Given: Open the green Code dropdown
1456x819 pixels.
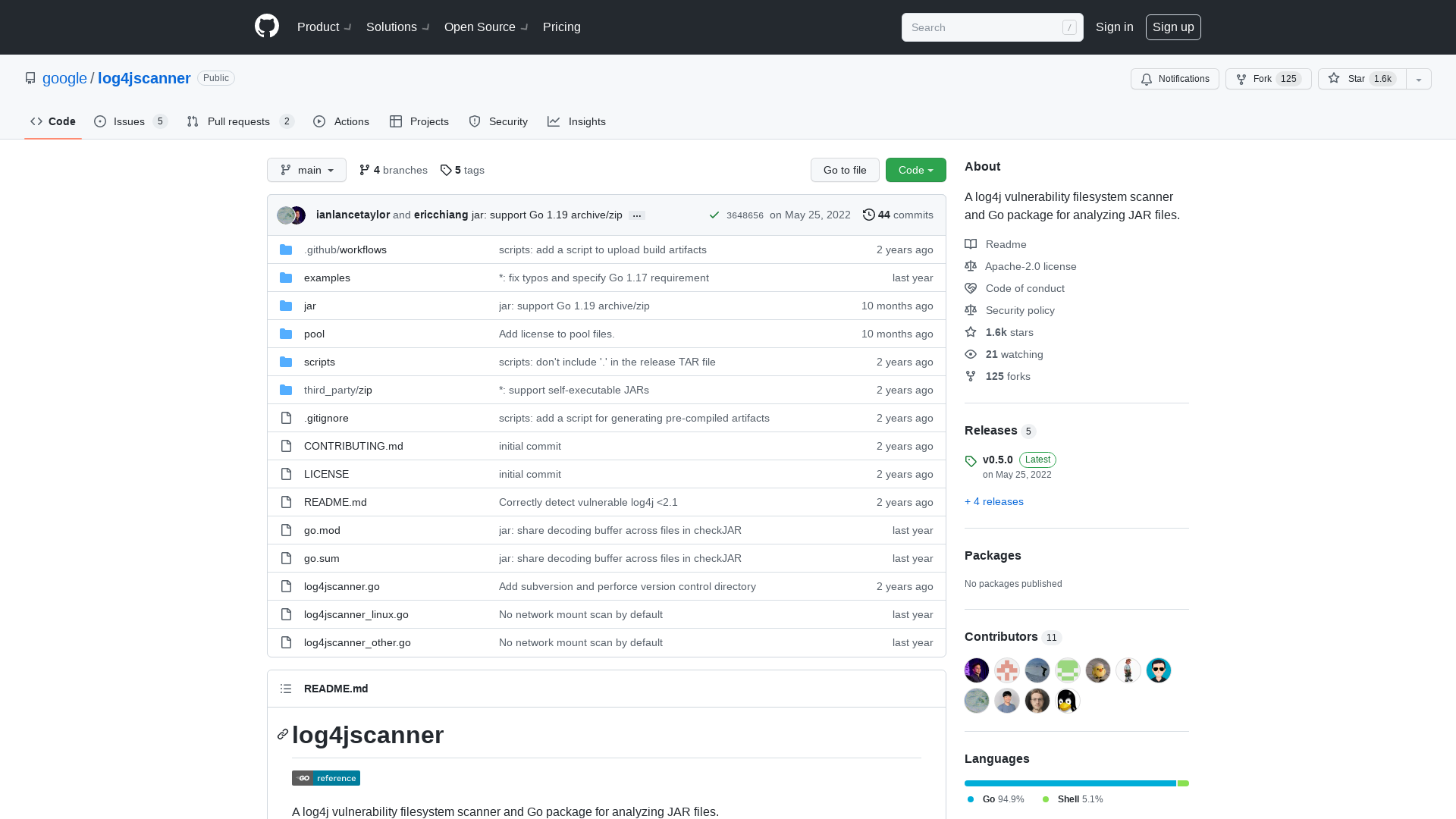Looking at the screenshot, I should tap(915, 170).
